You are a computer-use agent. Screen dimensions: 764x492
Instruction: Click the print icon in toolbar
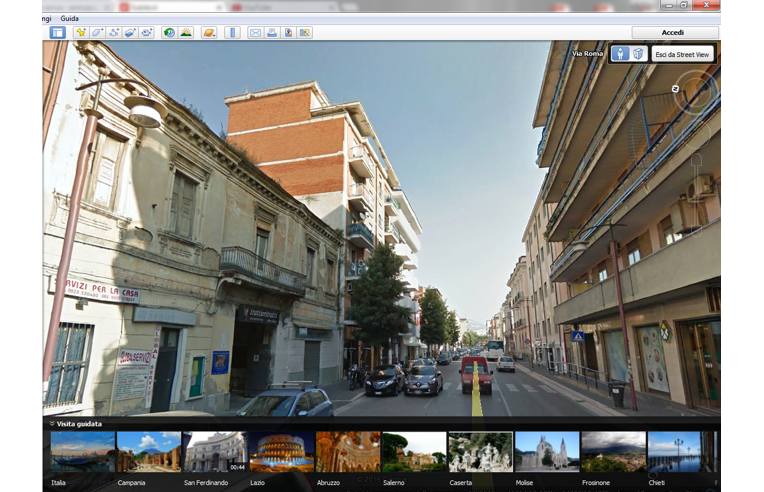[x=271, y=33]
